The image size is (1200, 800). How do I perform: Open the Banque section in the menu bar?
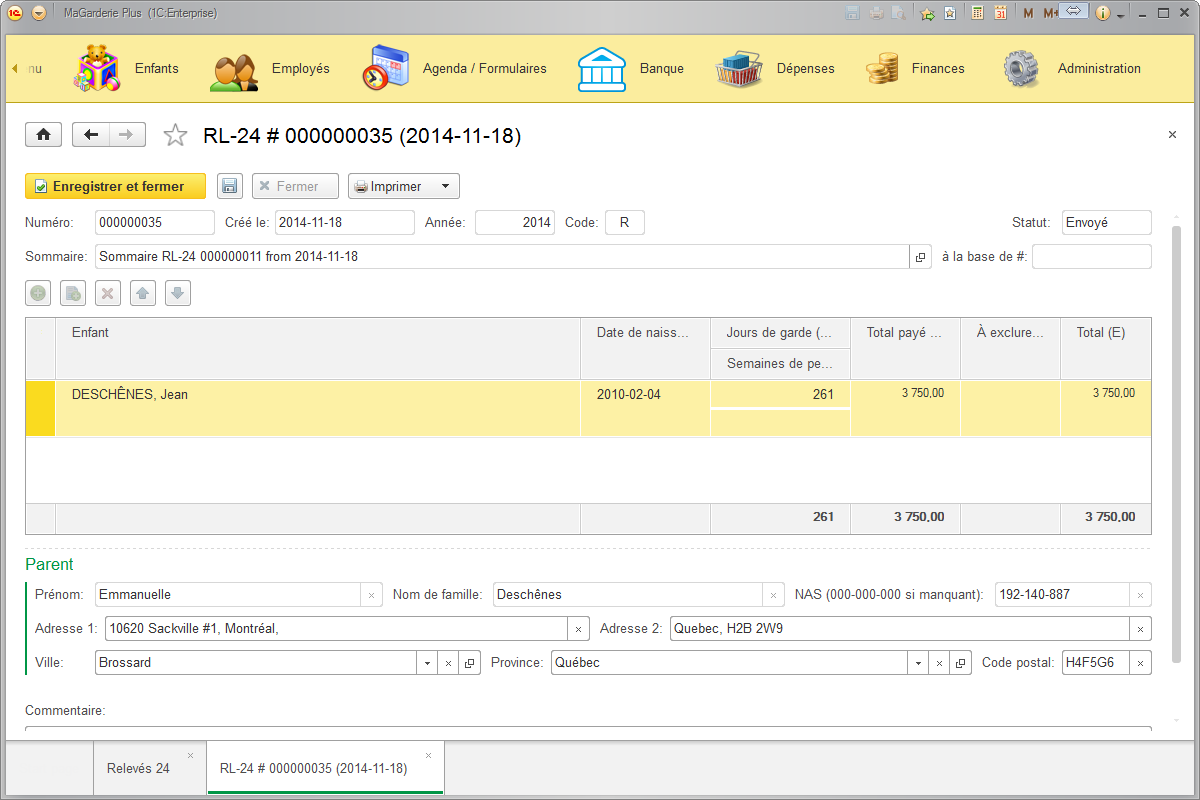coord(630,68)
